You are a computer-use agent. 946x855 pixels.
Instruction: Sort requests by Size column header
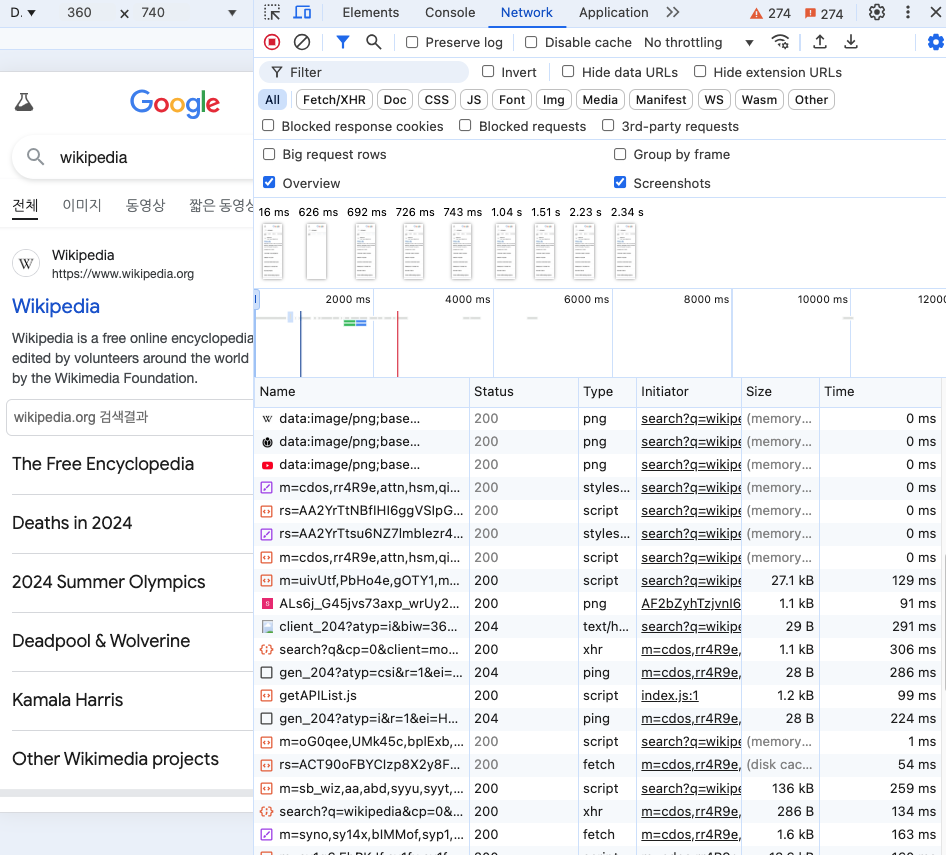[x=779, y=391]
